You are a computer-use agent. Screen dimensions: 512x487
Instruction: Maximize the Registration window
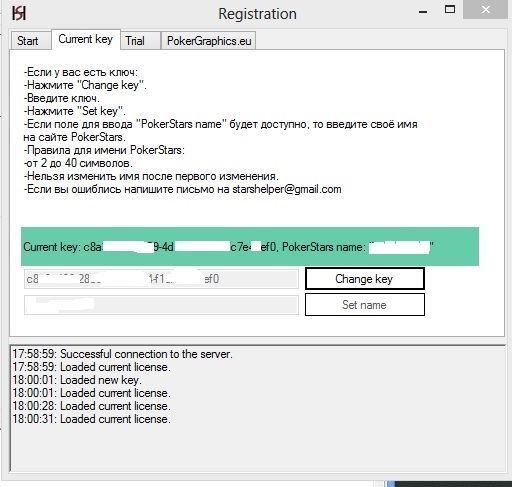click(x=450, y=10)
